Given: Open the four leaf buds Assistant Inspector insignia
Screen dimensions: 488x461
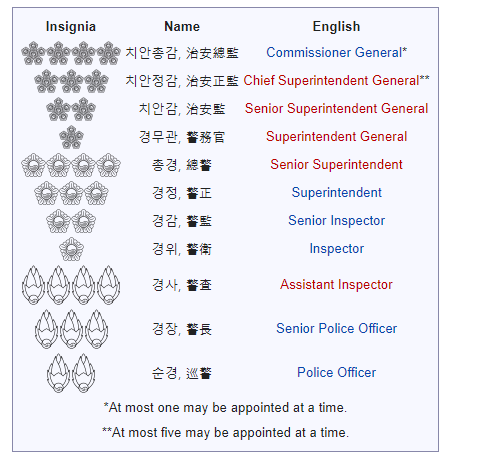Looking at the screenshot, I should click(71, 285).
